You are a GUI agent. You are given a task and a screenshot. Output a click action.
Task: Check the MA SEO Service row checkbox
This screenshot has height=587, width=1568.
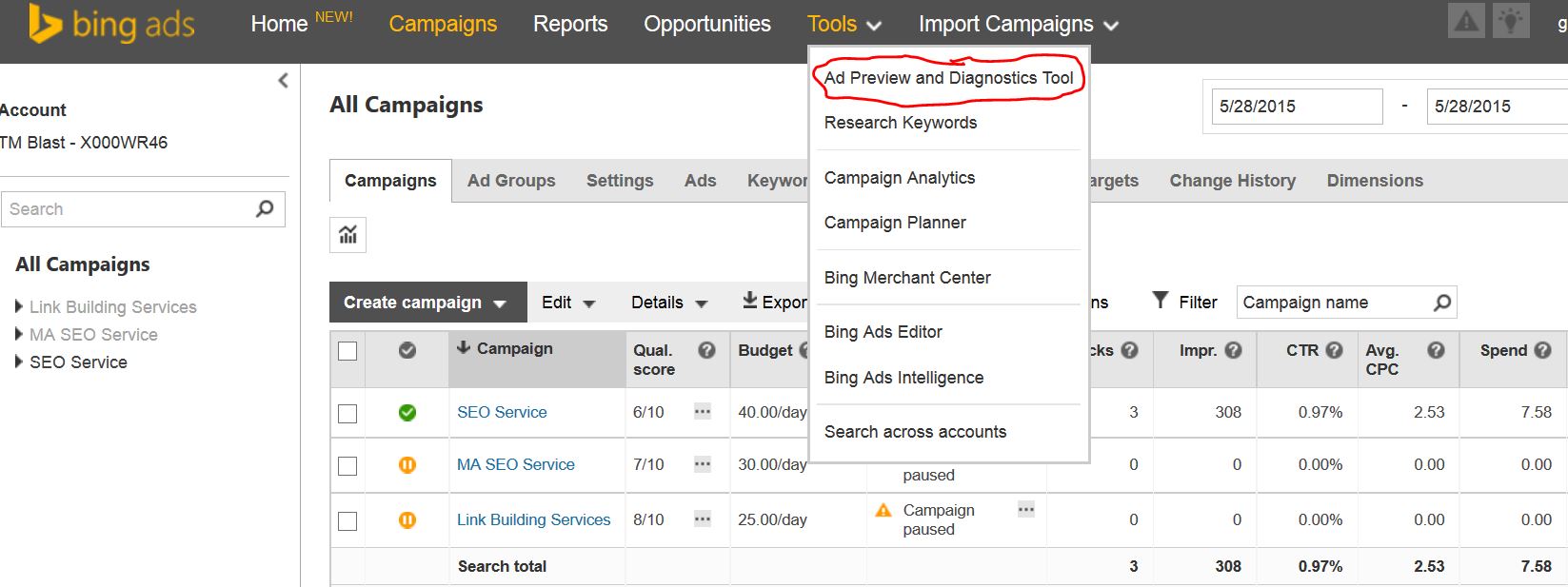[x=347, y=466]
